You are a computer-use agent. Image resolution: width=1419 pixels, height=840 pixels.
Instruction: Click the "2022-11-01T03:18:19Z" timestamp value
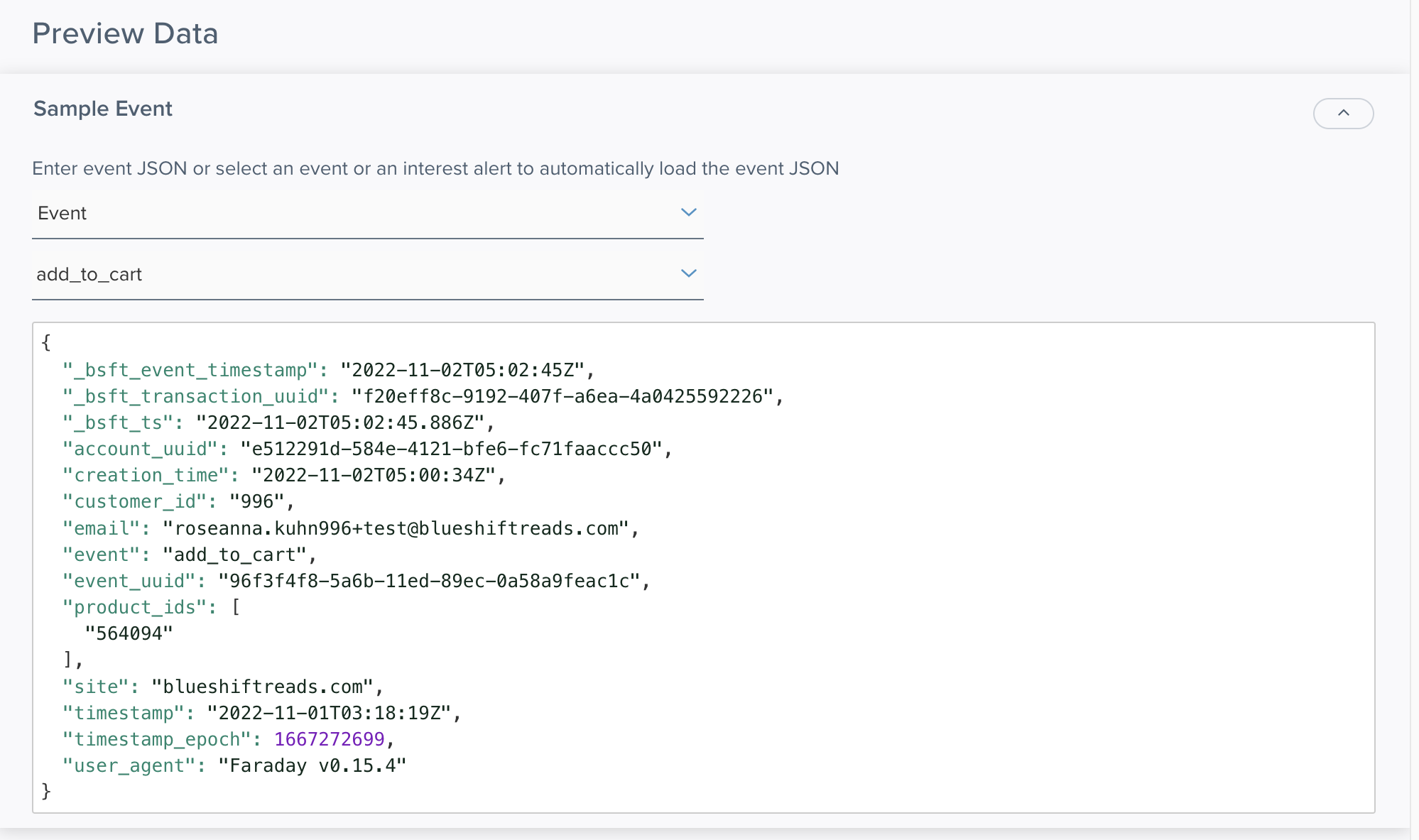pyautogui.click(x=329, y=713)
